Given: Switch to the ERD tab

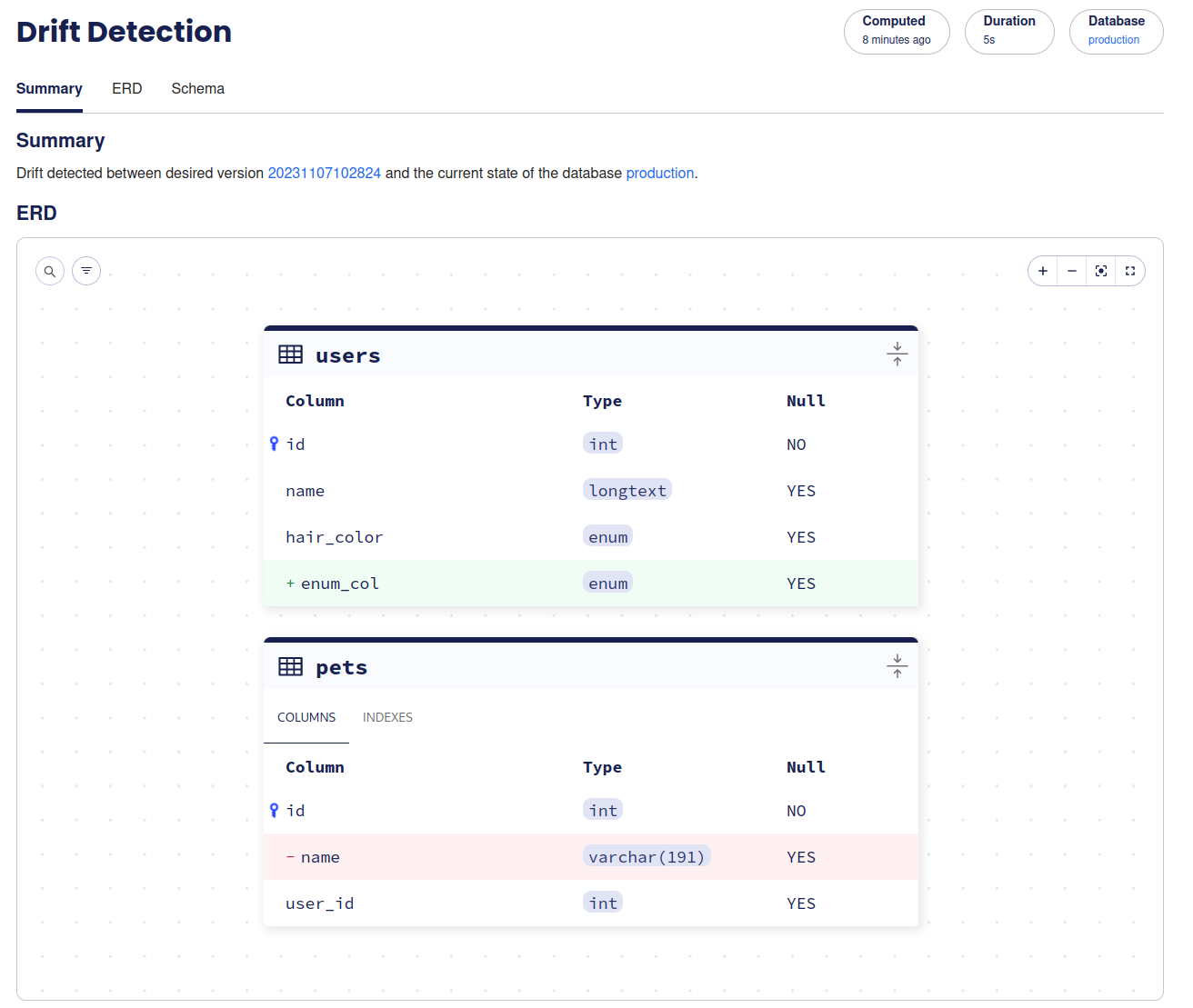Looking at the screenshot, I should (x=126, y=88).
